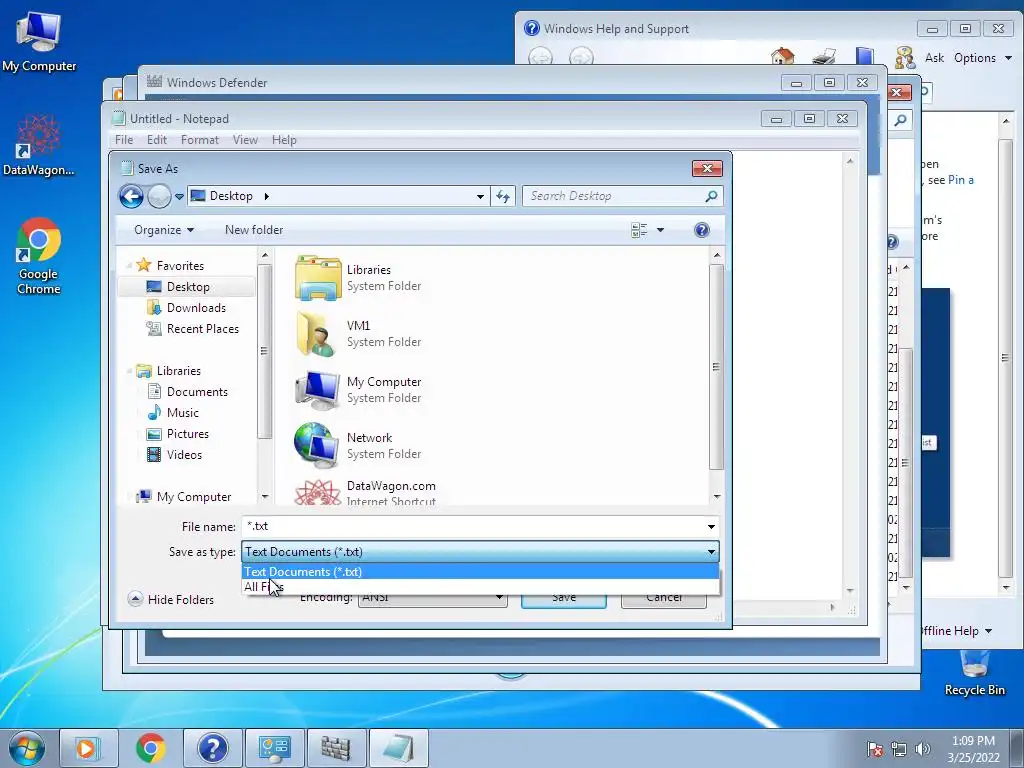Click Browse Help book icon in Help window
Image resolution: width=1024 pixels, height=768 pixels.
[865, 57]
